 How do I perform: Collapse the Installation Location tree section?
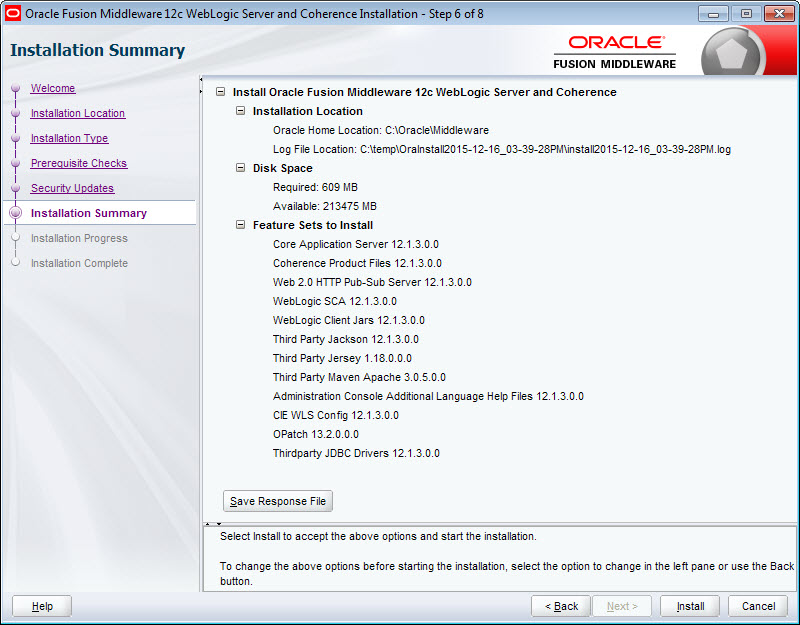[x=240, y=111]
